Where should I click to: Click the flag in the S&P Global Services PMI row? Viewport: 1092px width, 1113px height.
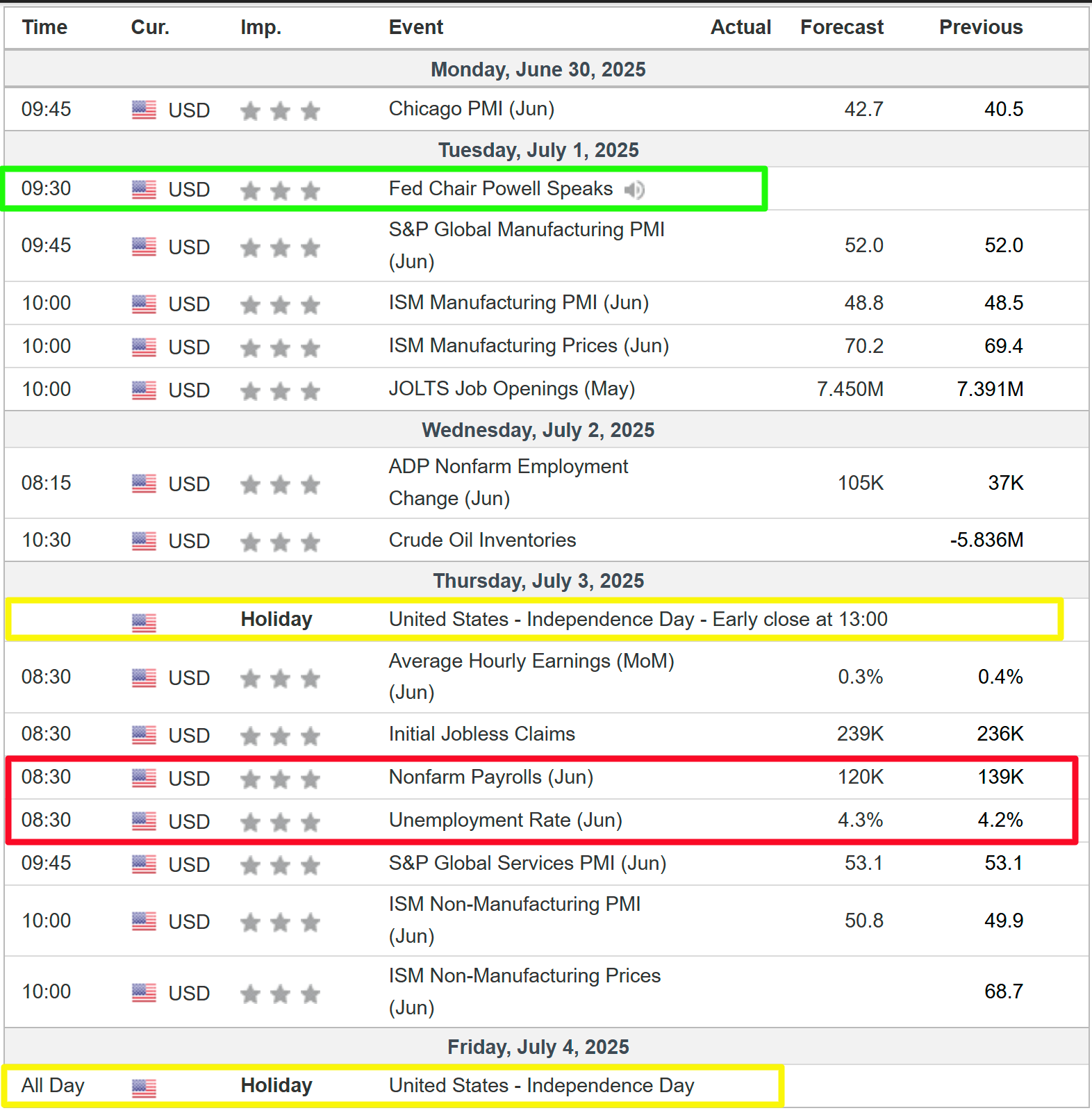pyautogui.click(x=144, y=864)
